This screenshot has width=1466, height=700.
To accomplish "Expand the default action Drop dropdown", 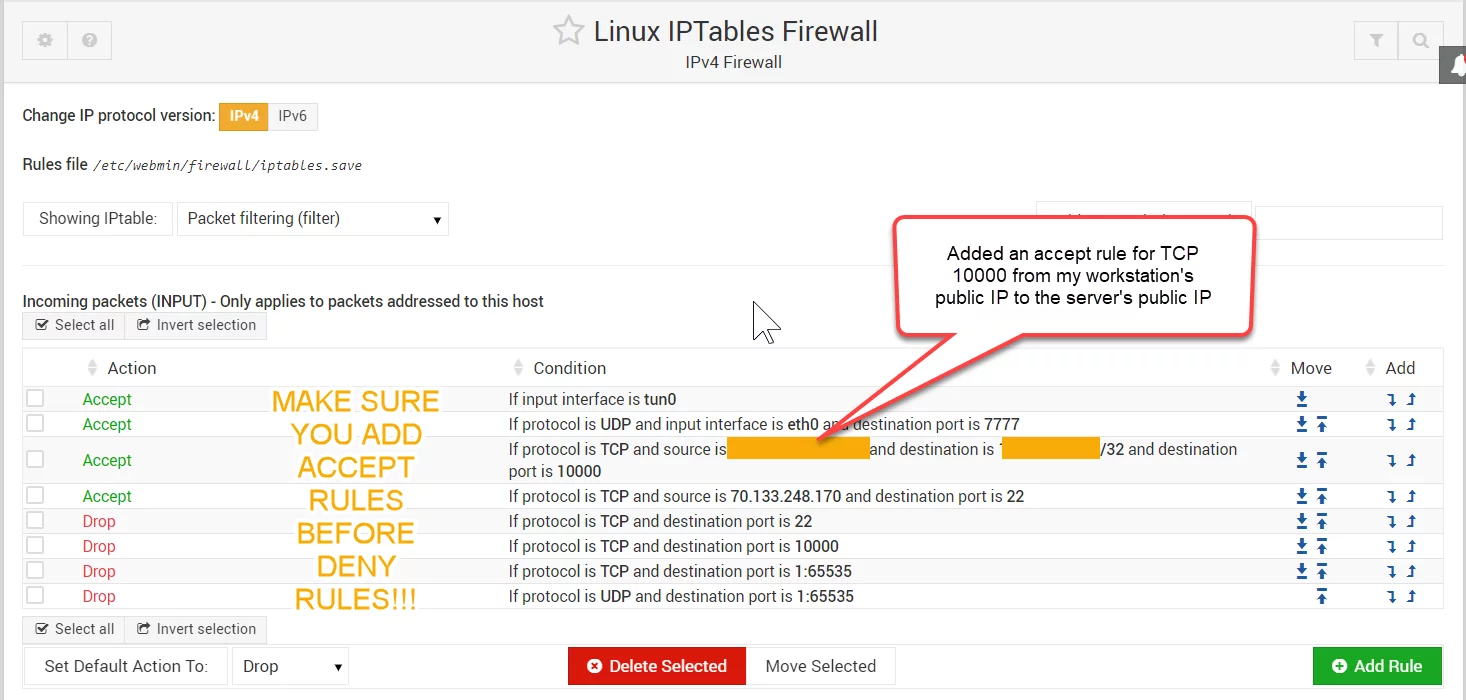I will 290,666.
